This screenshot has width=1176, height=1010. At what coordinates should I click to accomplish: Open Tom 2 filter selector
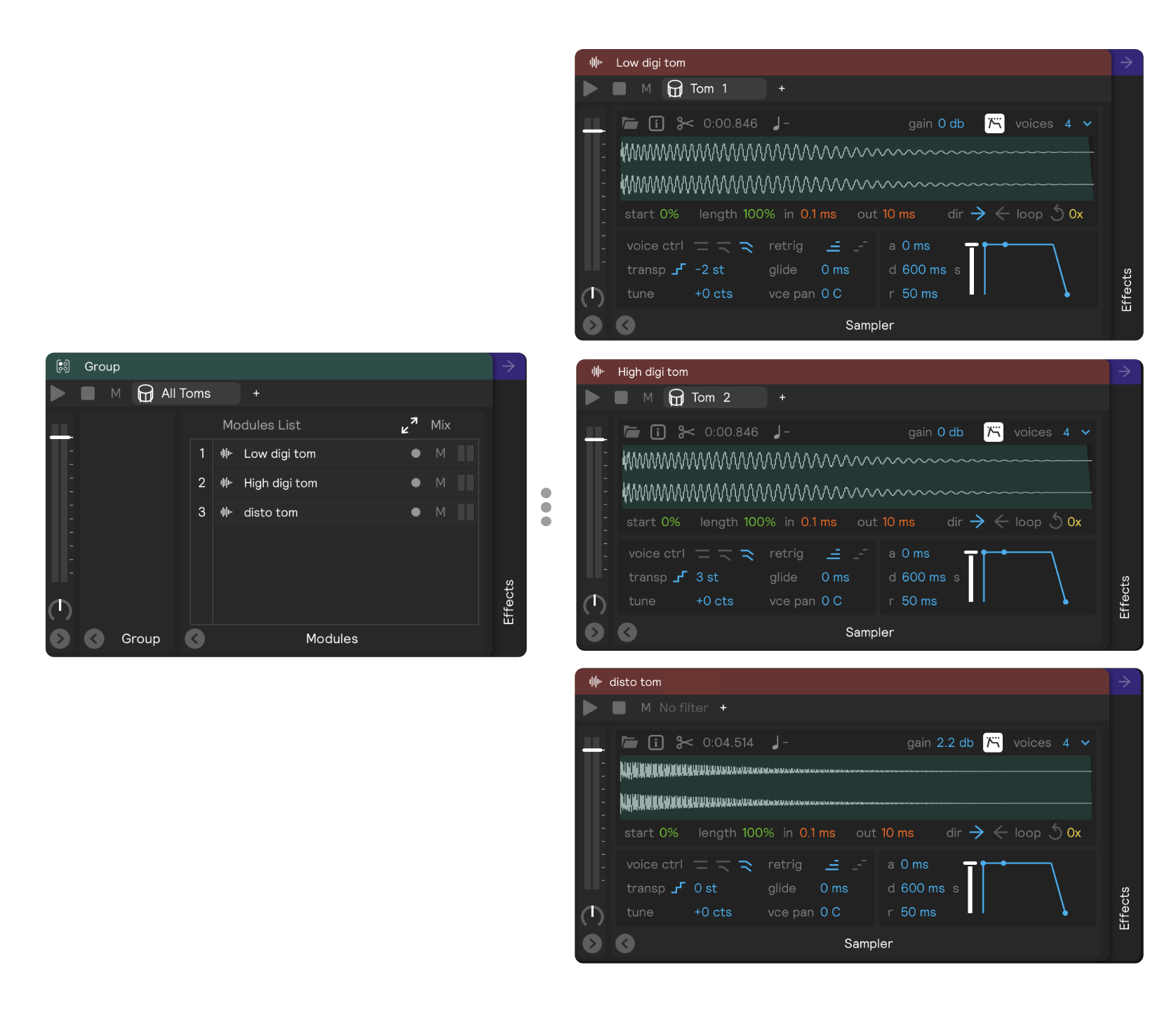716,398
